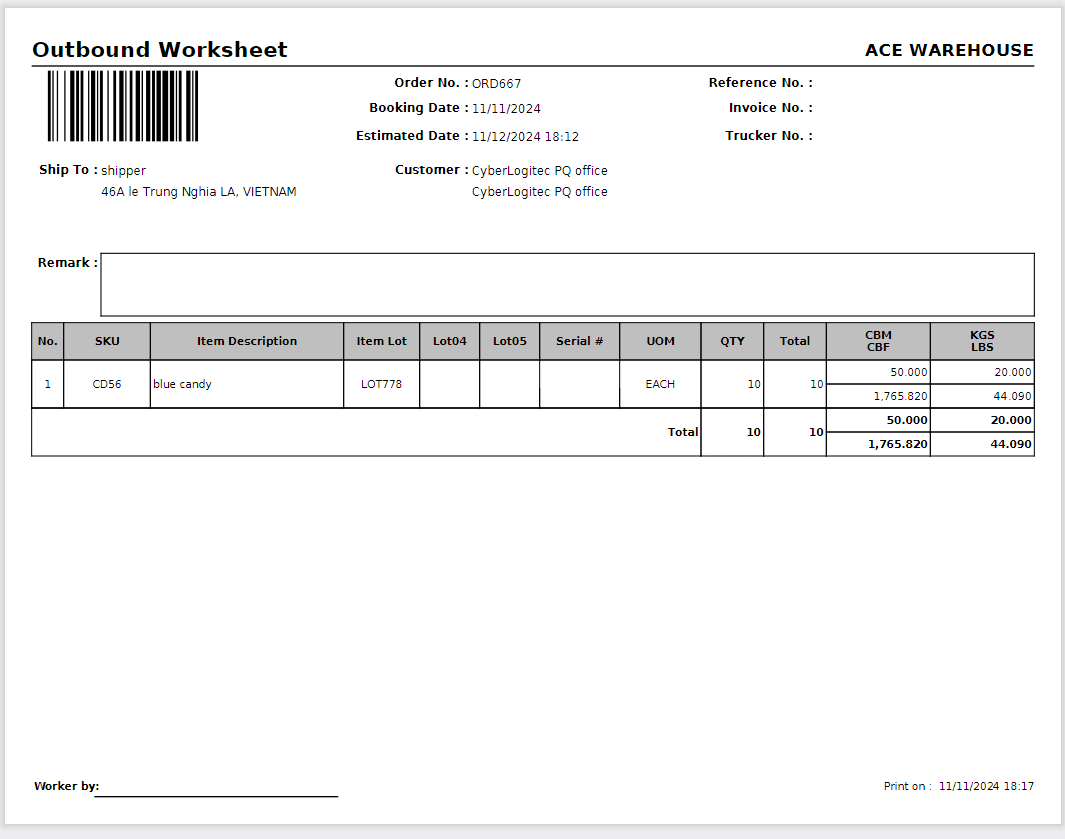Select print timestamp 11/11/2024 18:17
Image resolution: width=1065 pixels, height=839 pixels.
986,786
